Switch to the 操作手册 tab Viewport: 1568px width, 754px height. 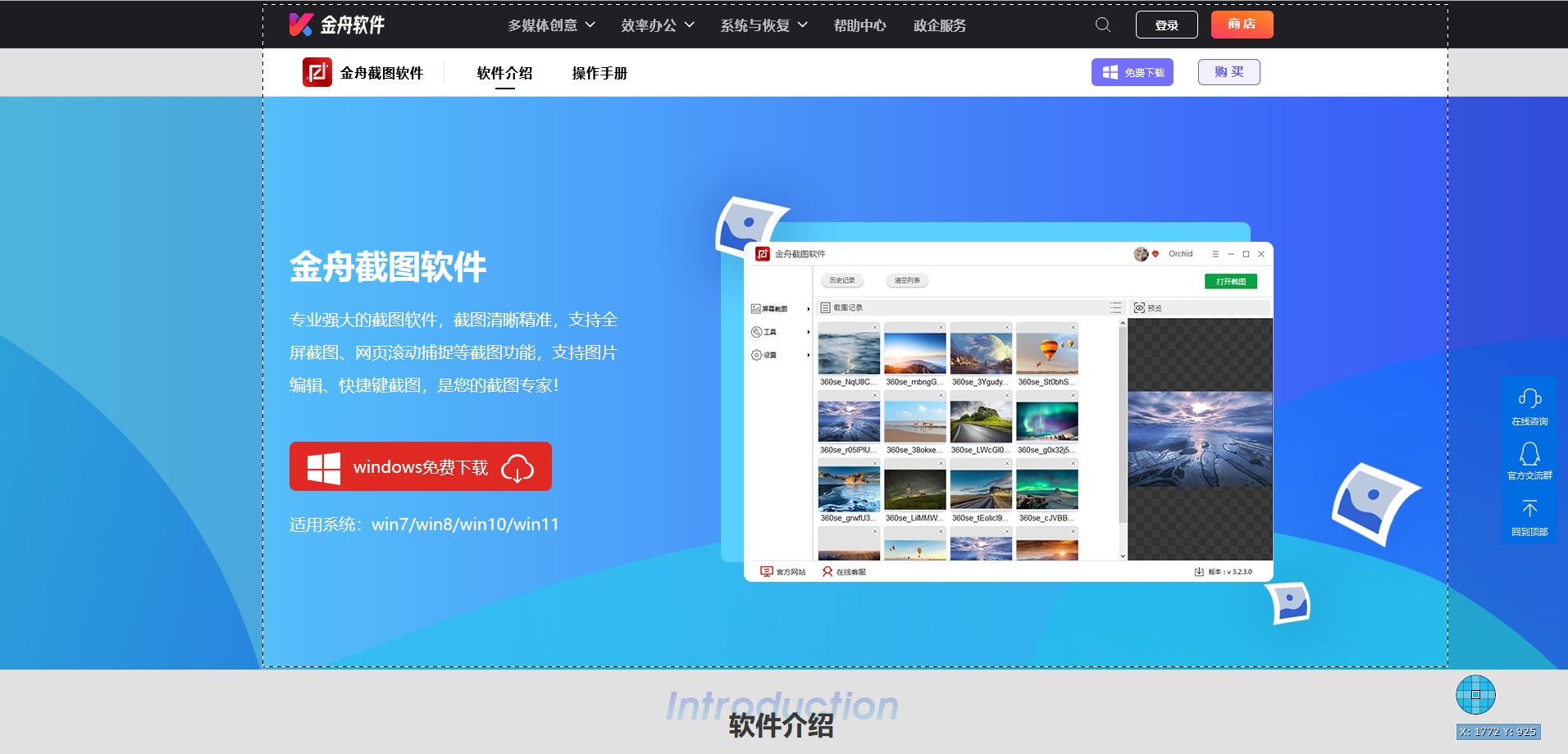tap(599, 73)
